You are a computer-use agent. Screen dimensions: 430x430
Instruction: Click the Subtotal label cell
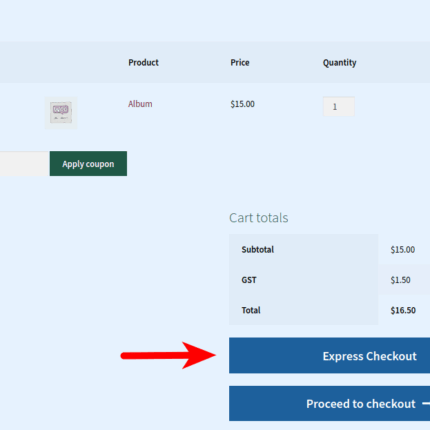[303, 249]
